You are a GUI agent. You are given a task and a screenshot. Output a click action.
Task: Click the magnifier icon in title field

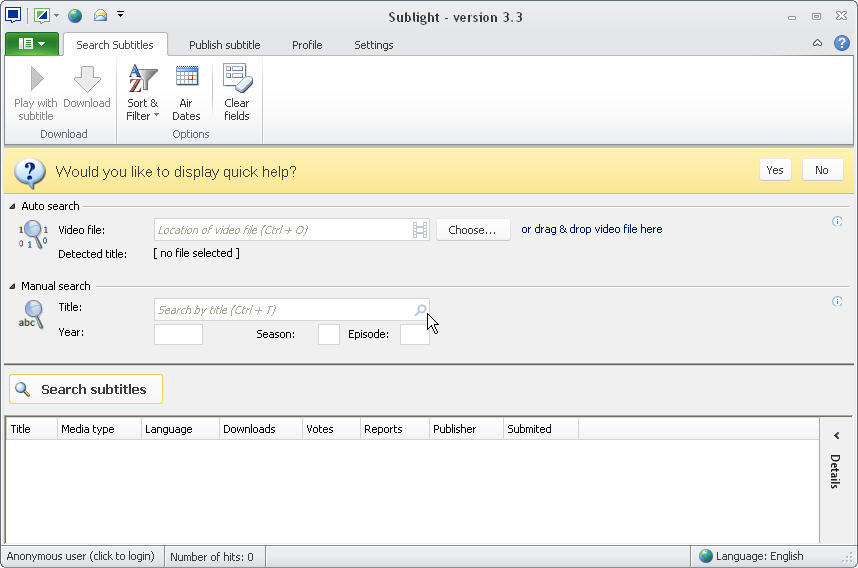pos(420,310)
